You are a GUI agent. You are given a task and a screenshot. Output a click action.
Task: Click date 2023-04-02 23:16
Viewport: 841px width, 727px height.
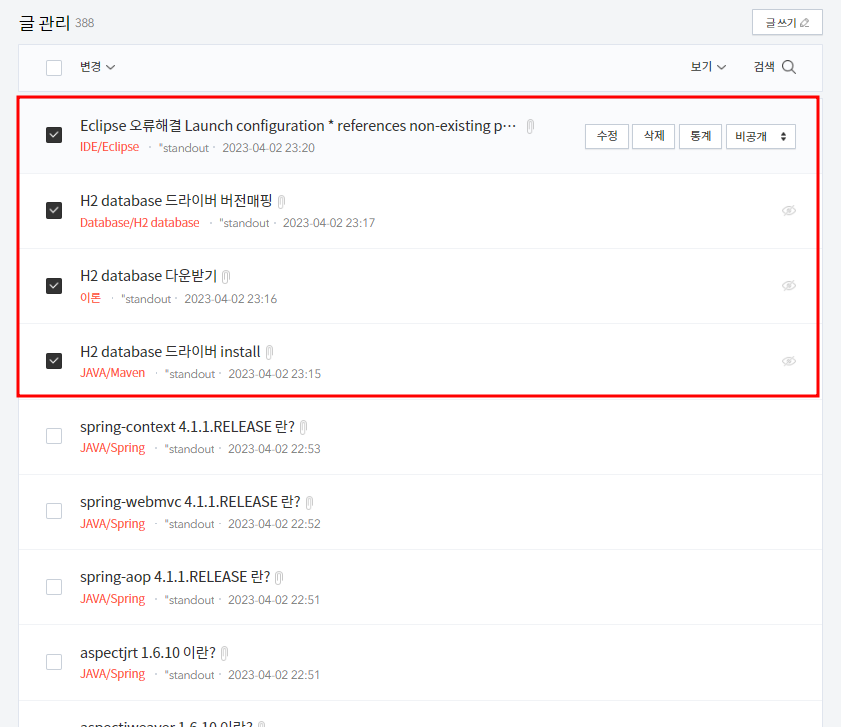point(231,299)
